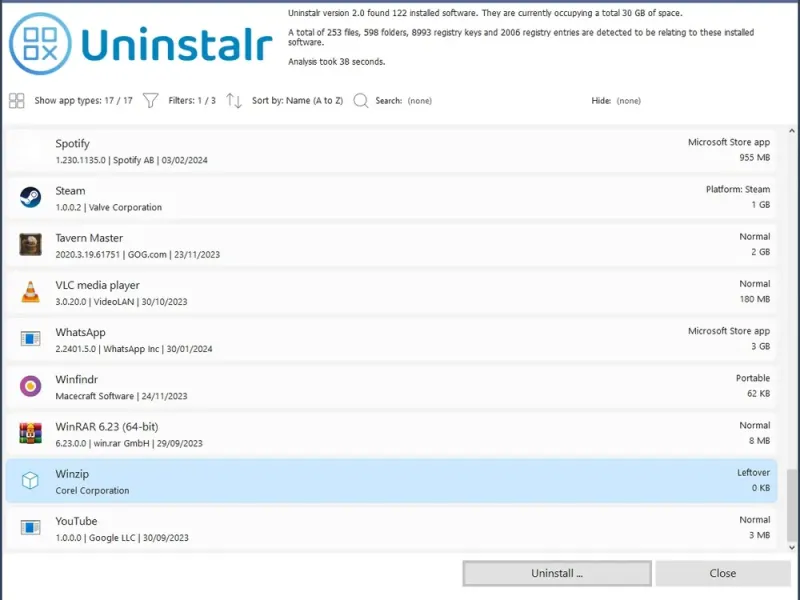Click the Uninstalr logo icon
The height and width of the screenshot is (600, 800).
[x=40, y=44]
